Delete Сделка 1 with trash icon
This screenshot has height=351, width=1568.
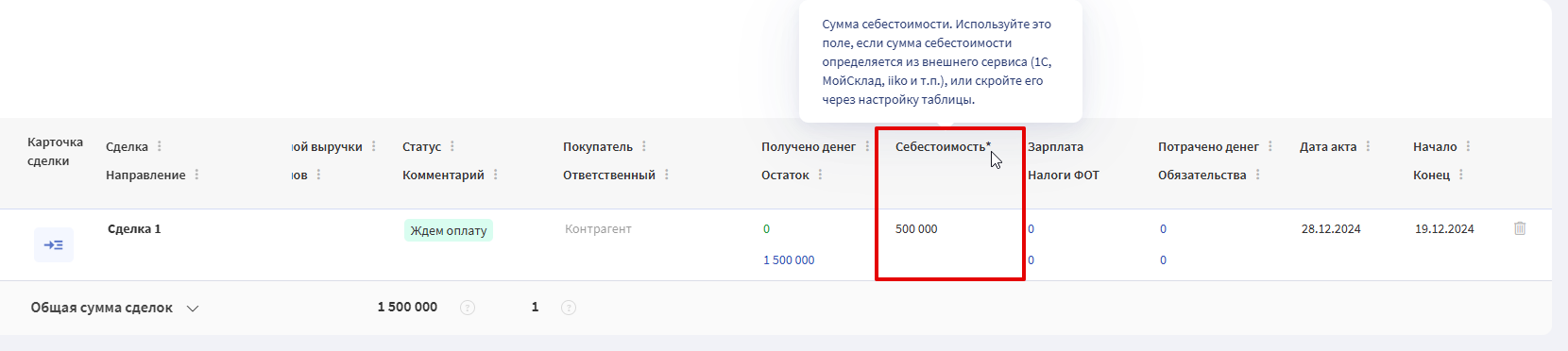pos(1520,228)
